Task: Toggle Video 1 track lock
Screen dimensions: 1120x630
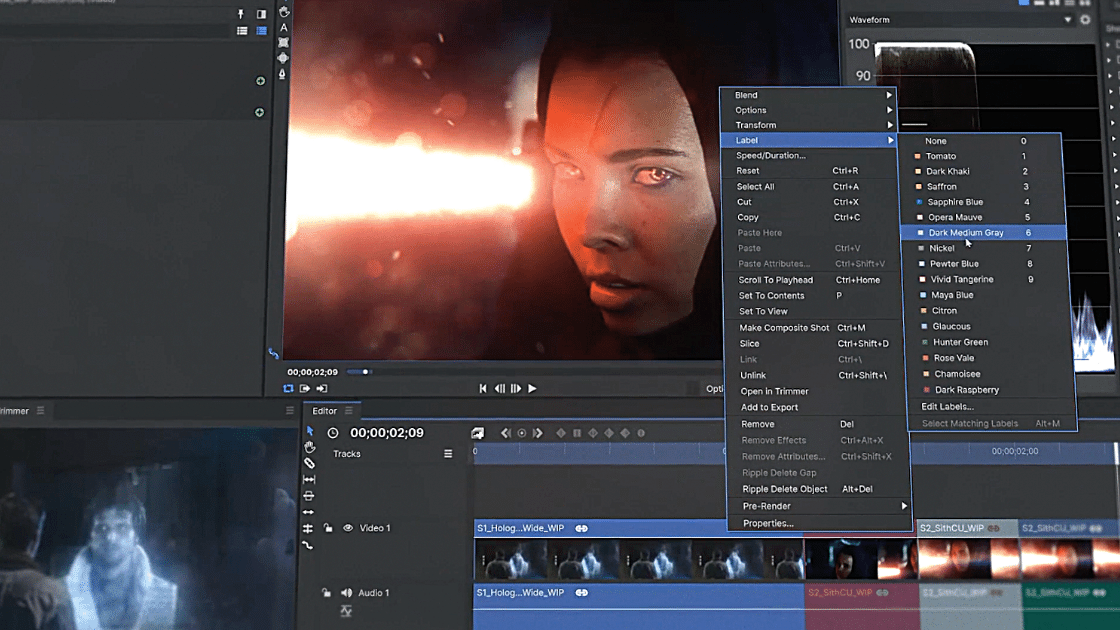Action: 328,528
